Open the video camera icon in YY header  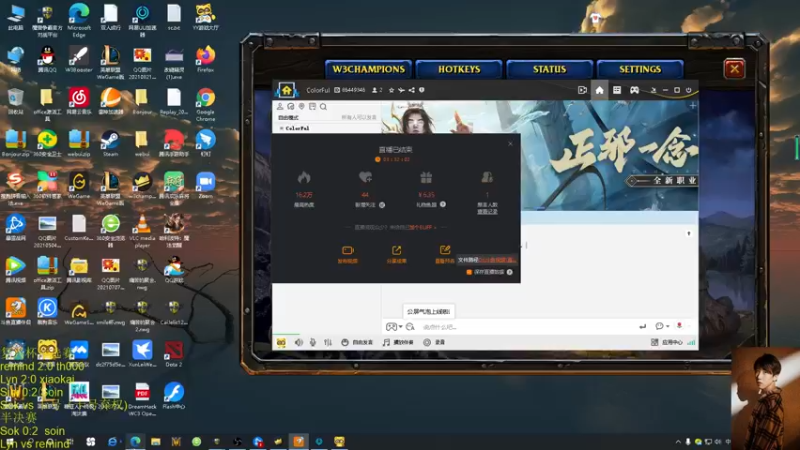pyautogui.click(x=582, y=90)
